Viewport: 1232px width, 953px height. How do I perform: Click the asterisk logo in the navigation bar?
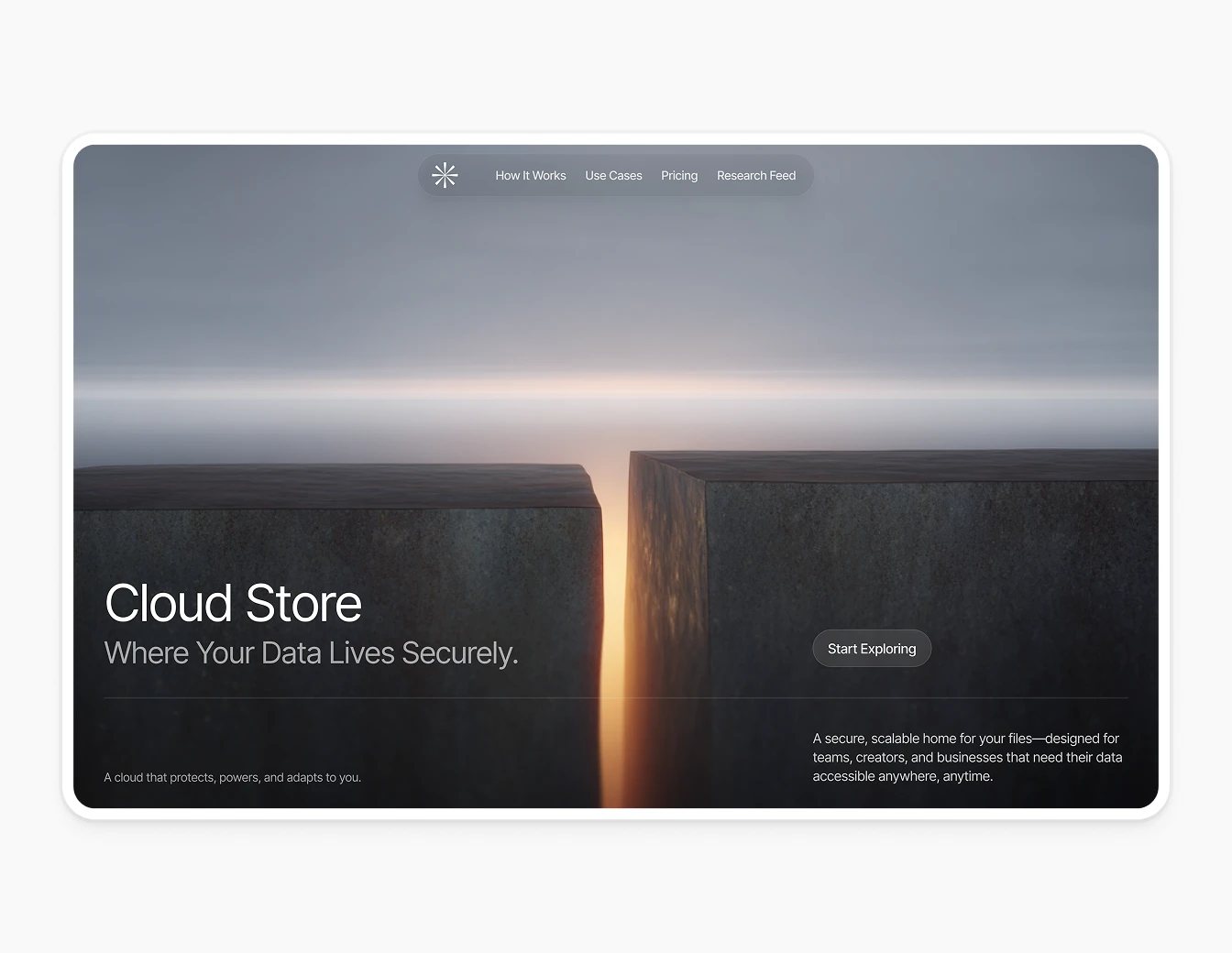tap(445, 175)
